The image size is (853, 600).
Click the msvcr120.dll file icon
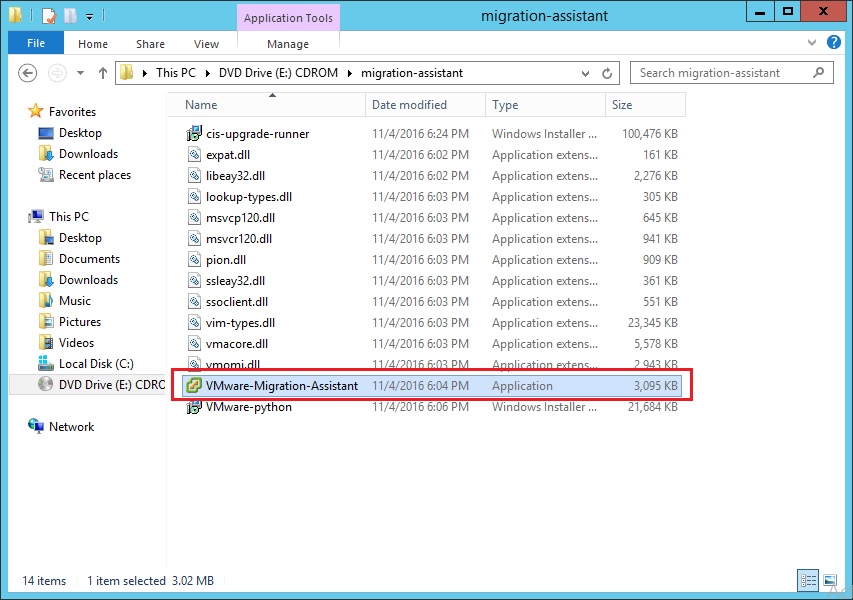tap(194, 238)
